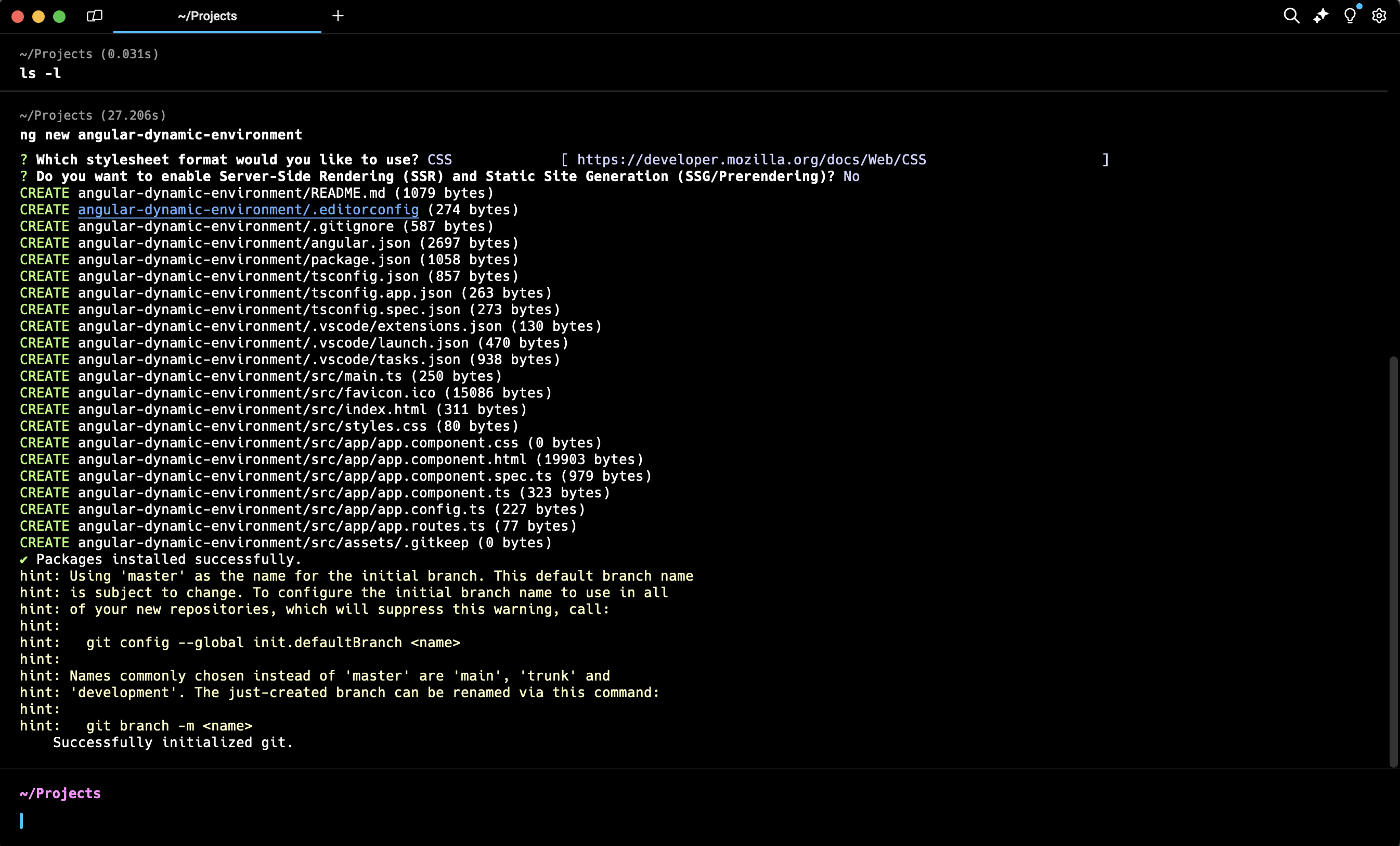Click 'Successfully initialized git.' text

[x=173, y=742]
